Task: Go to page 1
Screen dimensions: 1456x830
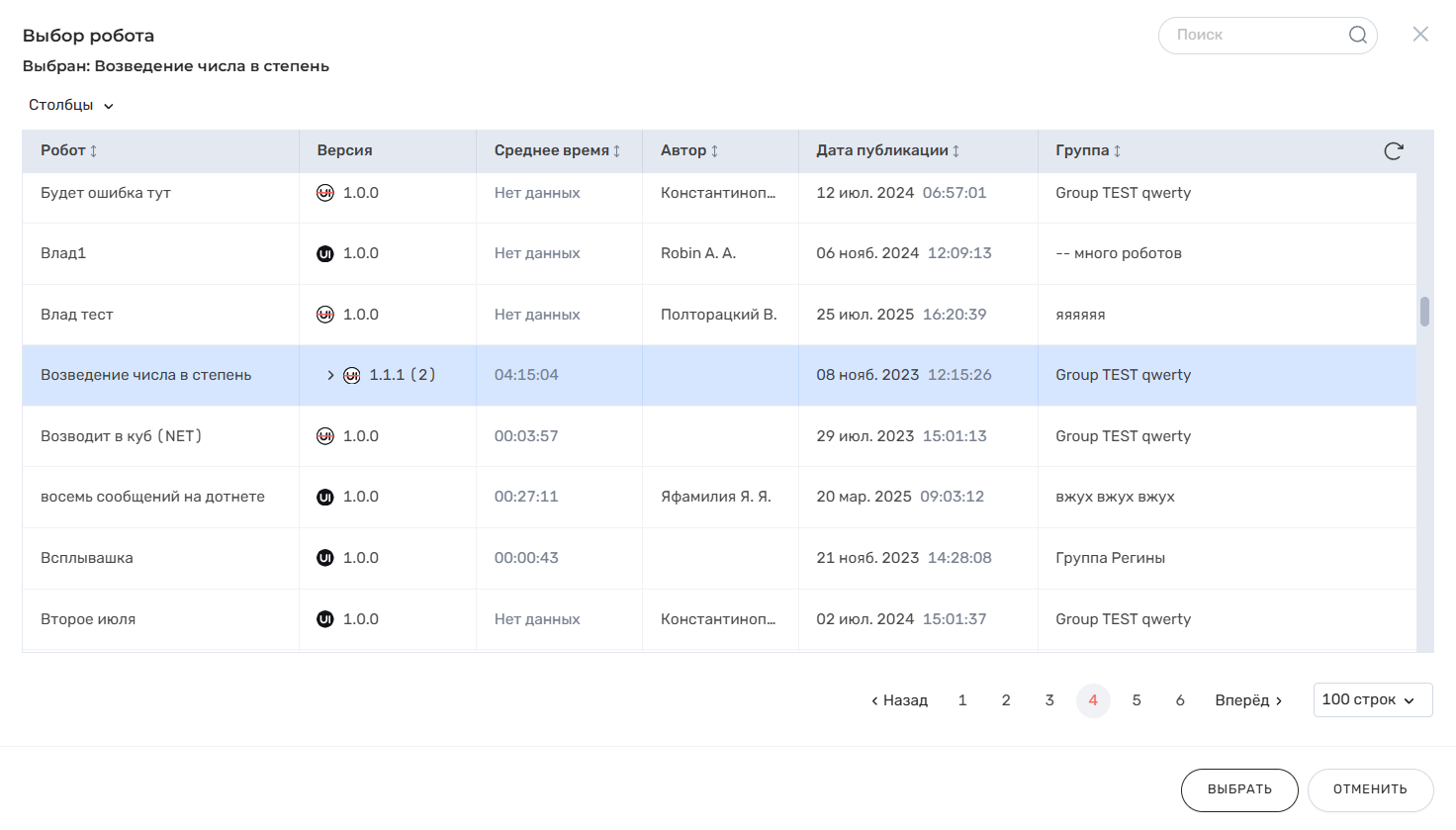Action: tap(962, 700)
